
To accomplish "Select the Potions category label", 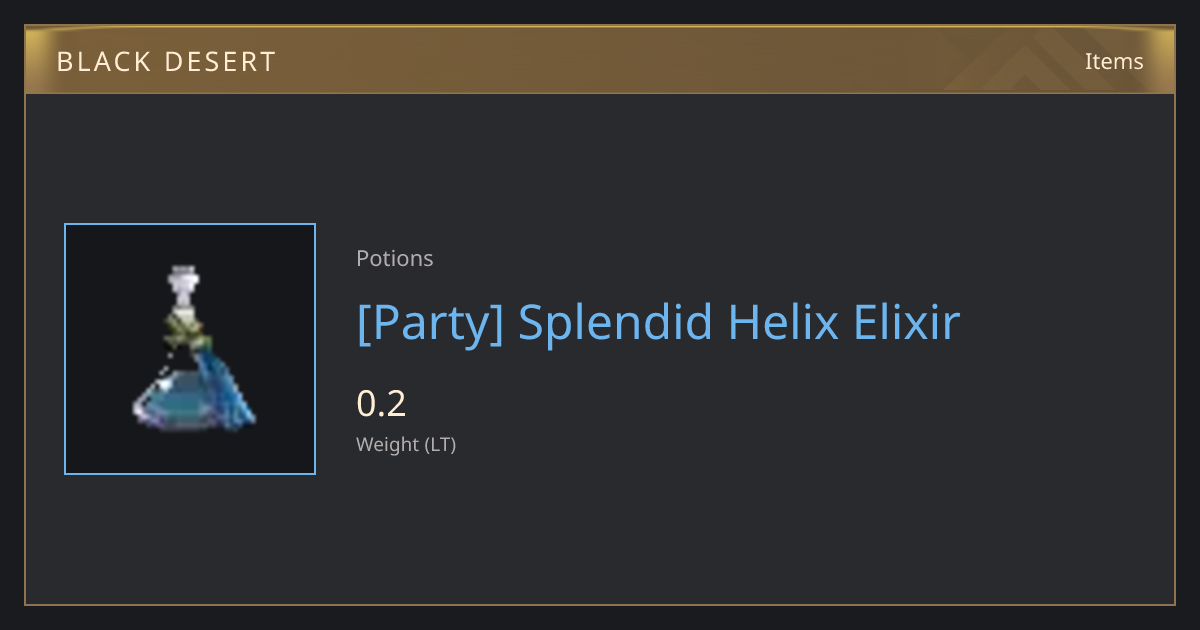I will [x=395, y=258].
